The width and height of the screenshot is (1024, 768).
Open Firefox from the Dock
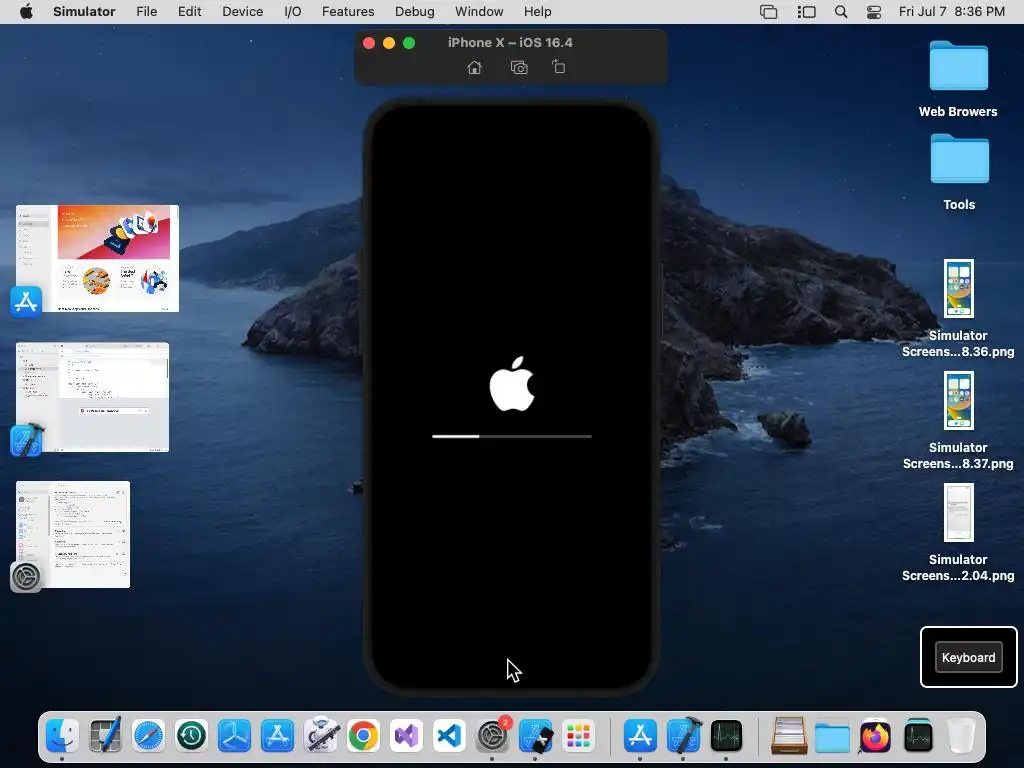click(875, 736)
